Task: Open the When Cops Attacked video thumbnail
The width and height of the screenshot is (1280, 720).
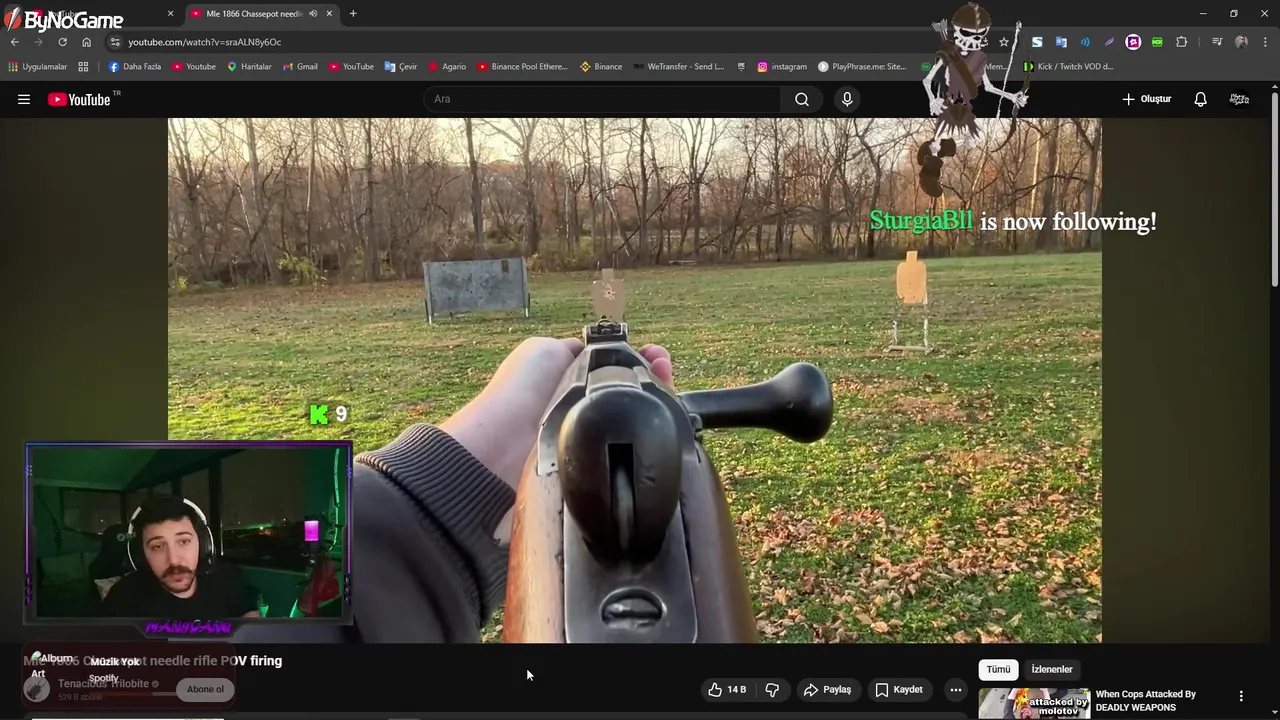Action: coord(1034,704)
